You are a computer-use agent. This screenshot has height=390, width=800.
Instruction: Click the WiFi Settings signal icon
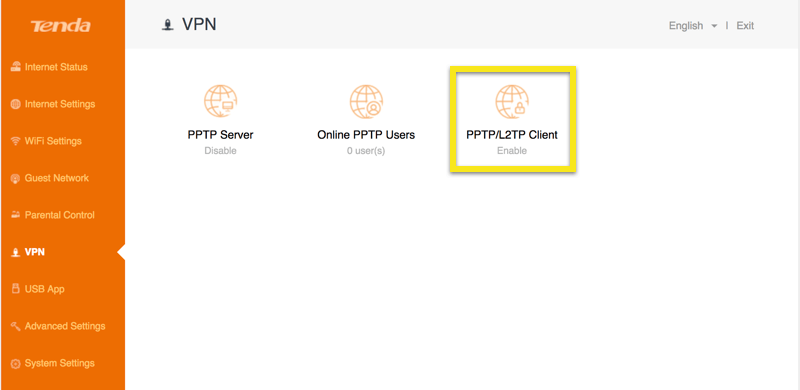[15, 141]
